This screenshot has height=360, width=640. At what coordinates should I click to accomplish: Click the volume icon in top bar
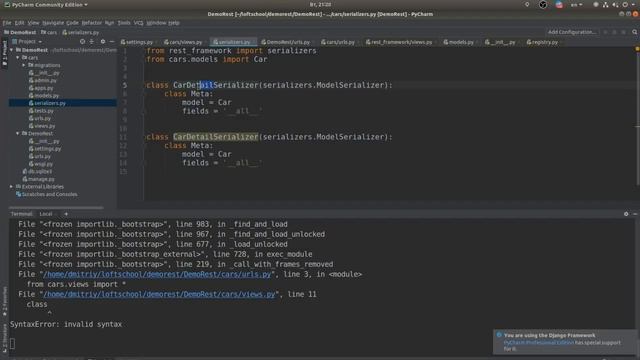coord(615,4)
